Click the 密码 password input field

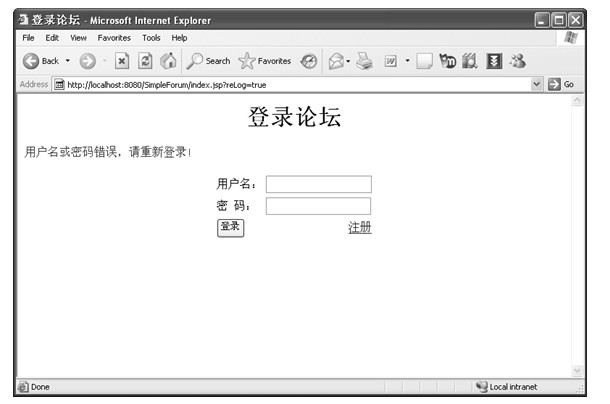318,206
